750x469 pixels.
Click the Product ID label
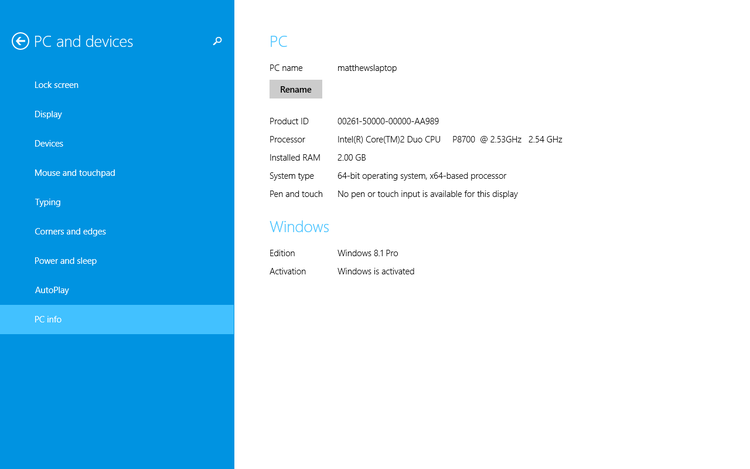(x=289, y=121)
